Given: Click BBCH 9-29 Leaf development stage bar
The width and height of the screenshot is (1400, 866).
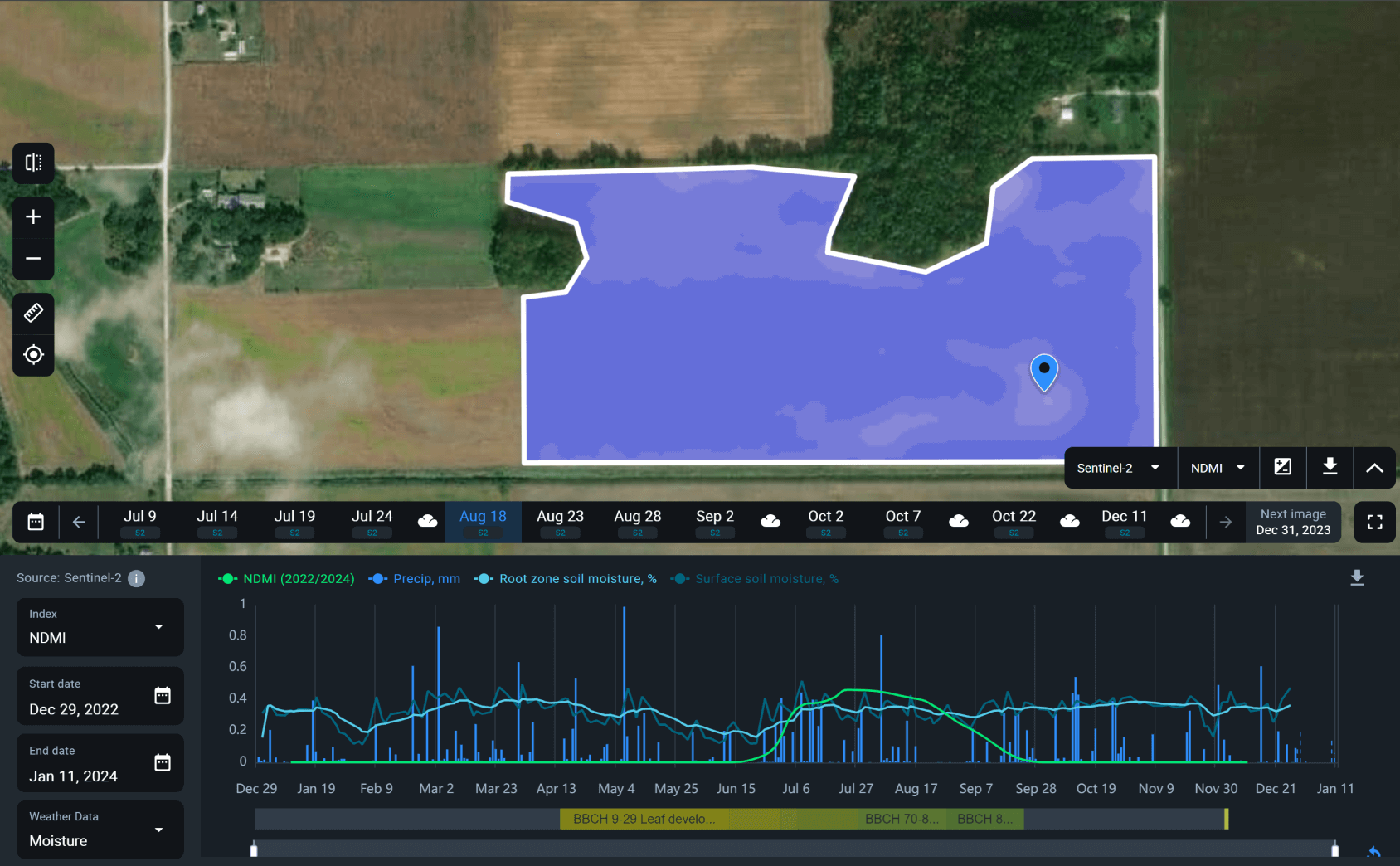Looking at the screenshot, I should (644, 819).
